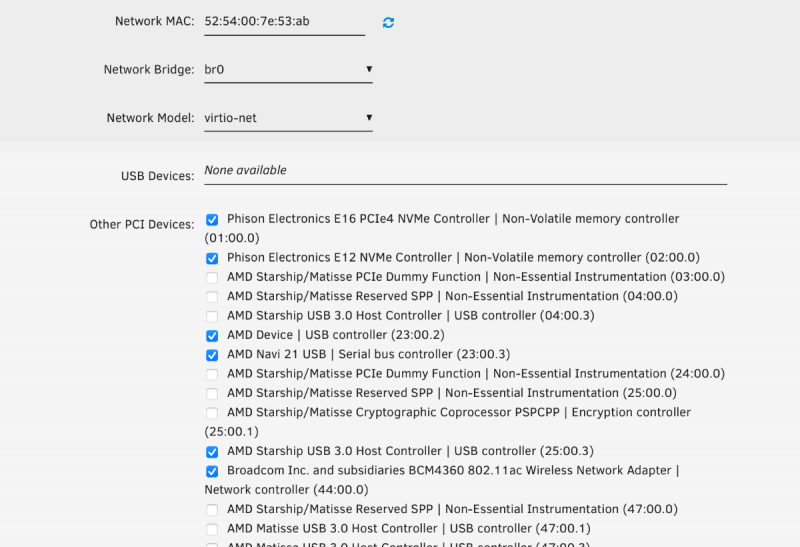Disable AMD Navi 21 USB controller
The width and height of the screenshot is (800, 547).
click(x=212, y=355)
